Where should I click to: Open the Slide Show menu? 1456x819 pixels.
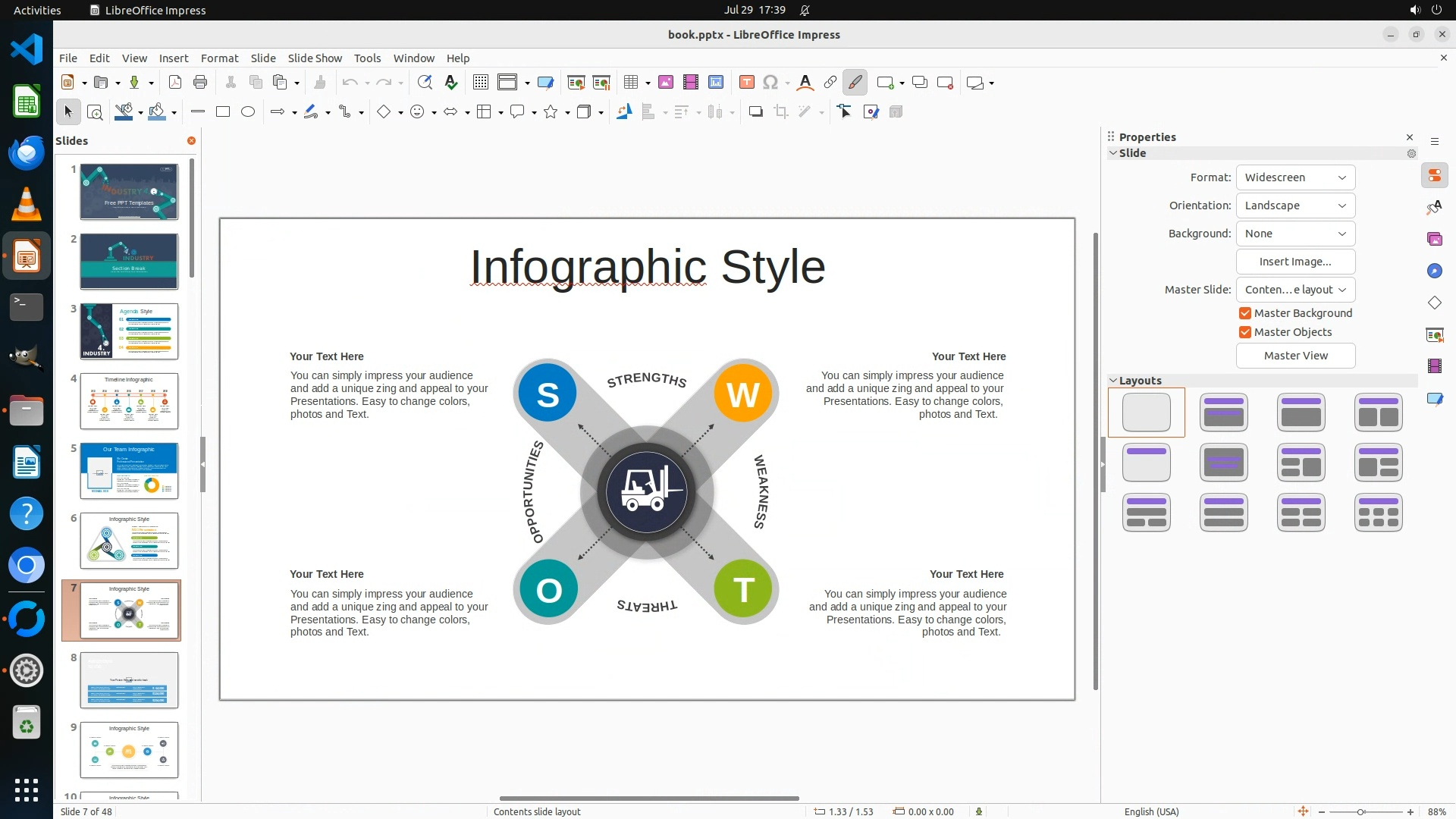coord(315,58)
